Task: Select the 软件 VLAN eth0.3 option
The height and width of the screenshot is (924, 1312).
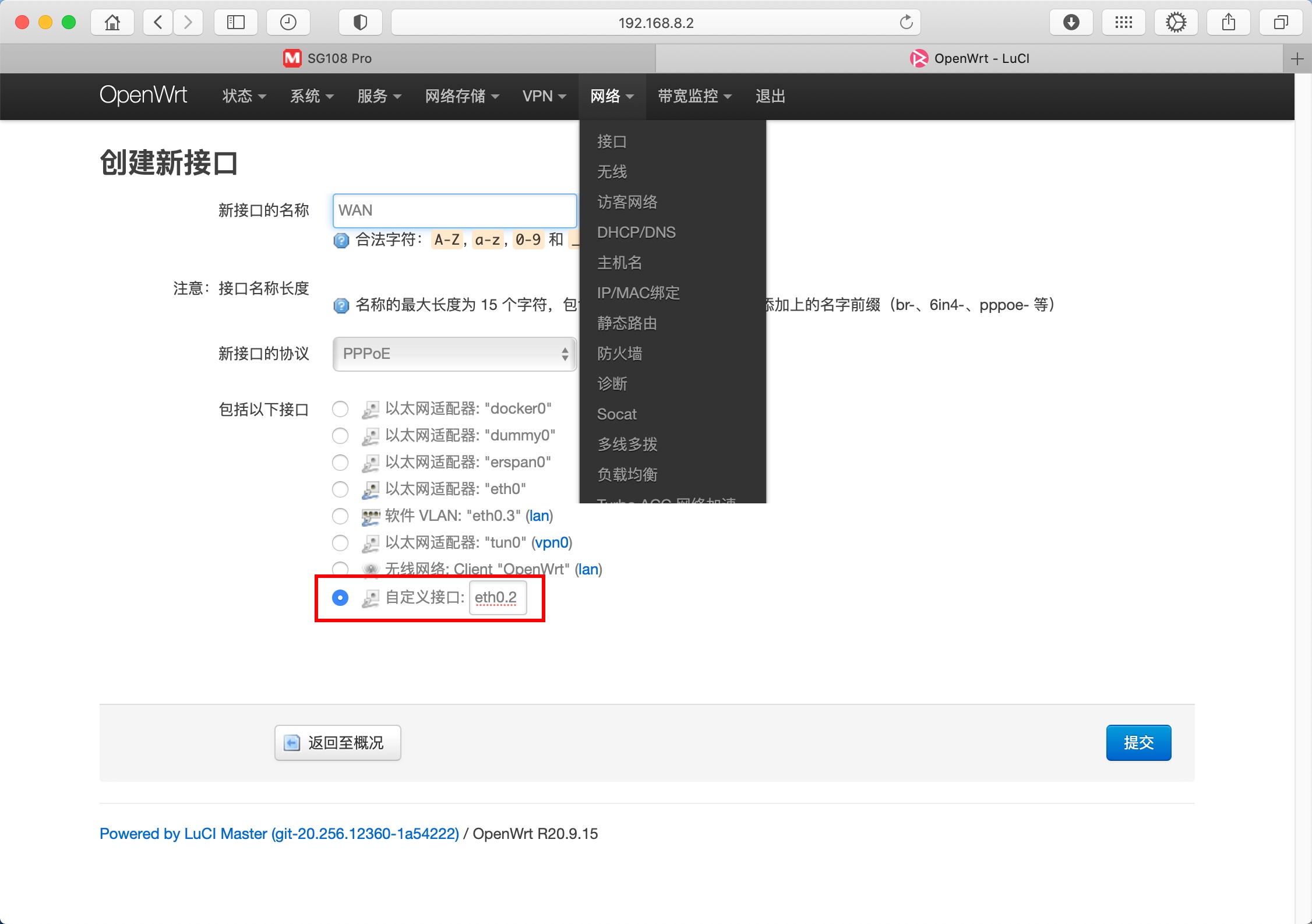Action: click(340, 516)
